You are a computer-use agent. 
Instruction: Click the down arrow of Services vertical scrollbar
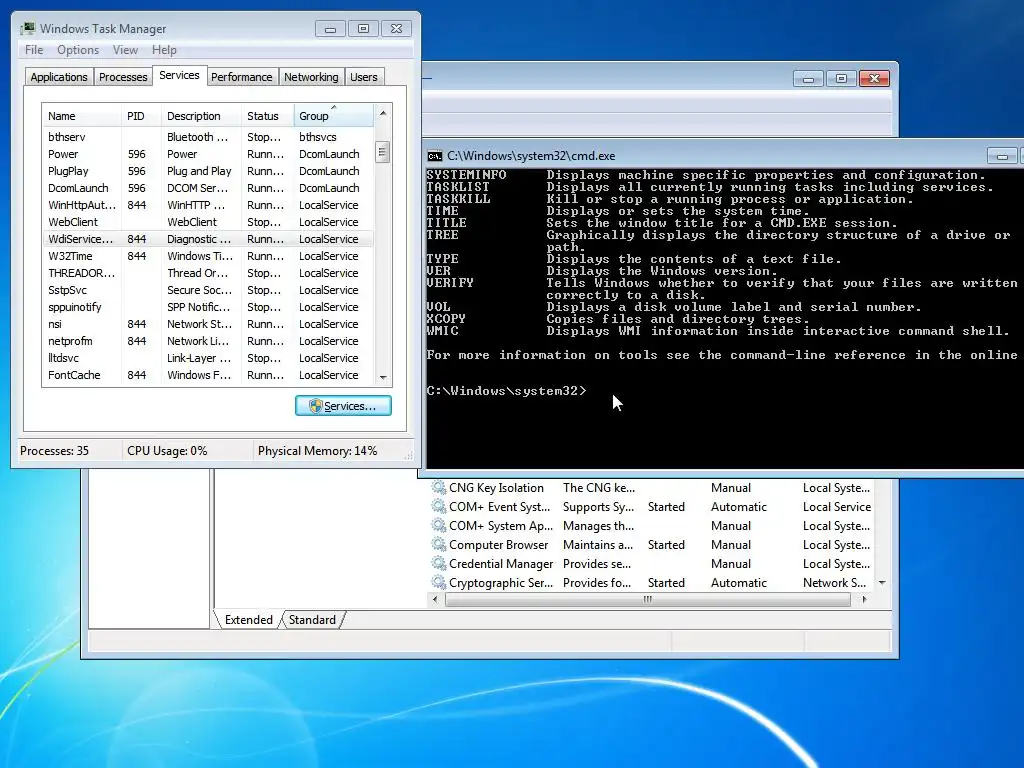click(882, 583)
